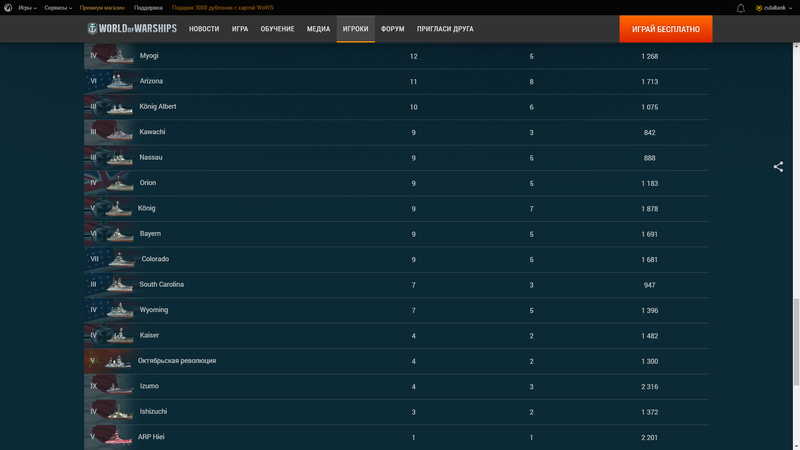This screenshot has width=800, height=450.
Task: Open the Сервисы dropdown menu
Action: 58,8
